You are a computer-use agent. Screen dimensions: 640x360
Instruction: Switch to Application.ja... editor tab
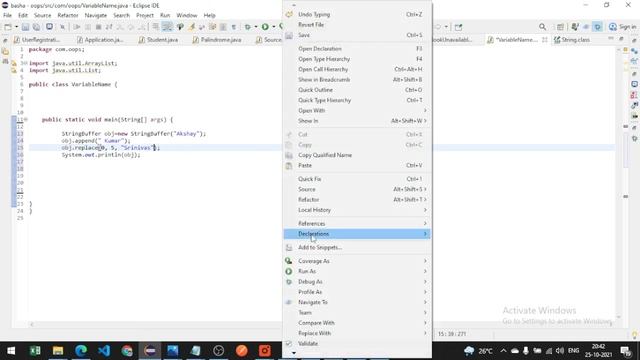(x=100, y=40)
